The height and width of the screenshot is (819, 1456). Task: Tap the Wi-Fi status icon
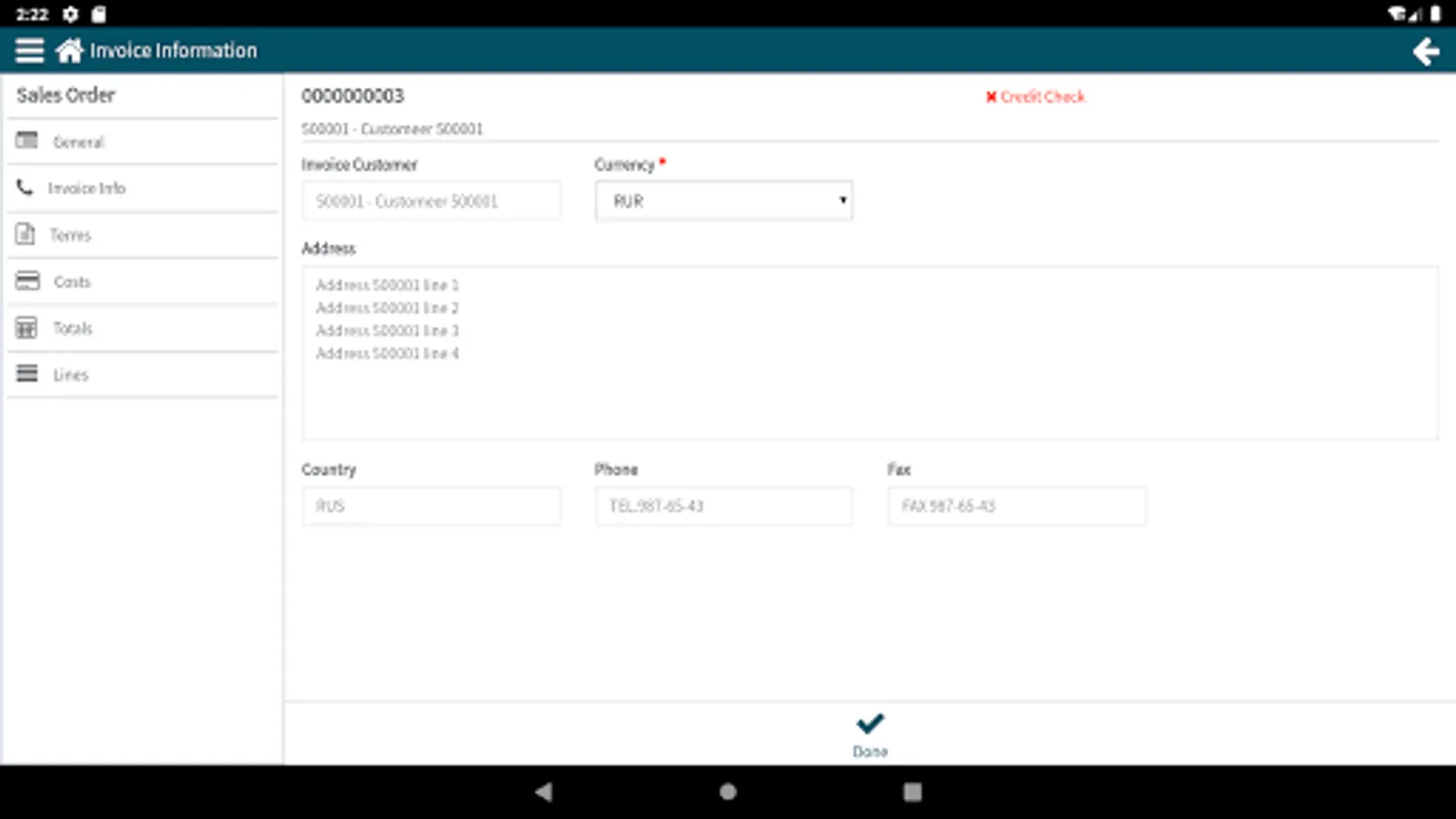pos(1397,14)
